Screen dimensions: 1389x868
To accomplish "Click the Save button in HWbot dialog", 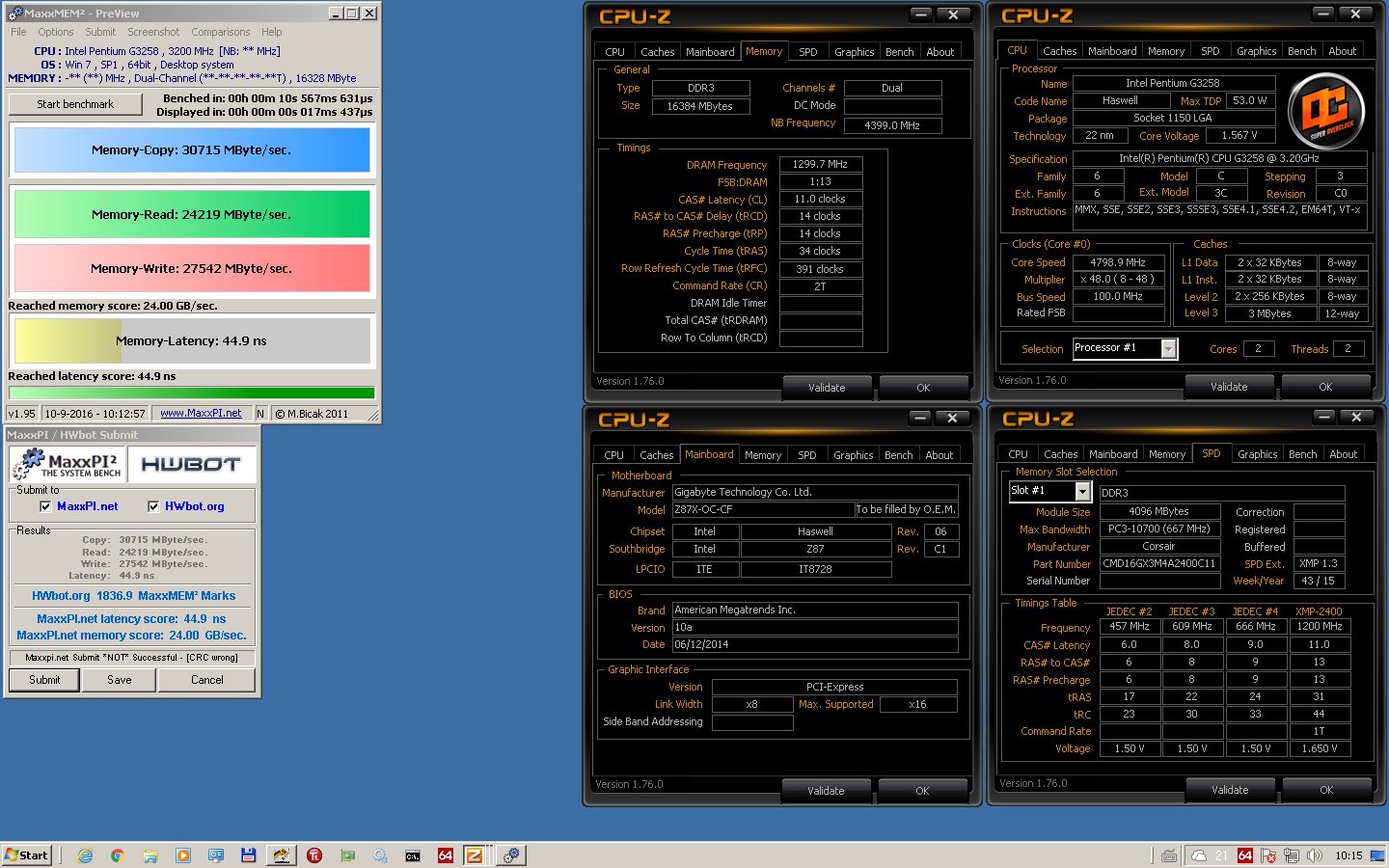I will click(120, 680).
